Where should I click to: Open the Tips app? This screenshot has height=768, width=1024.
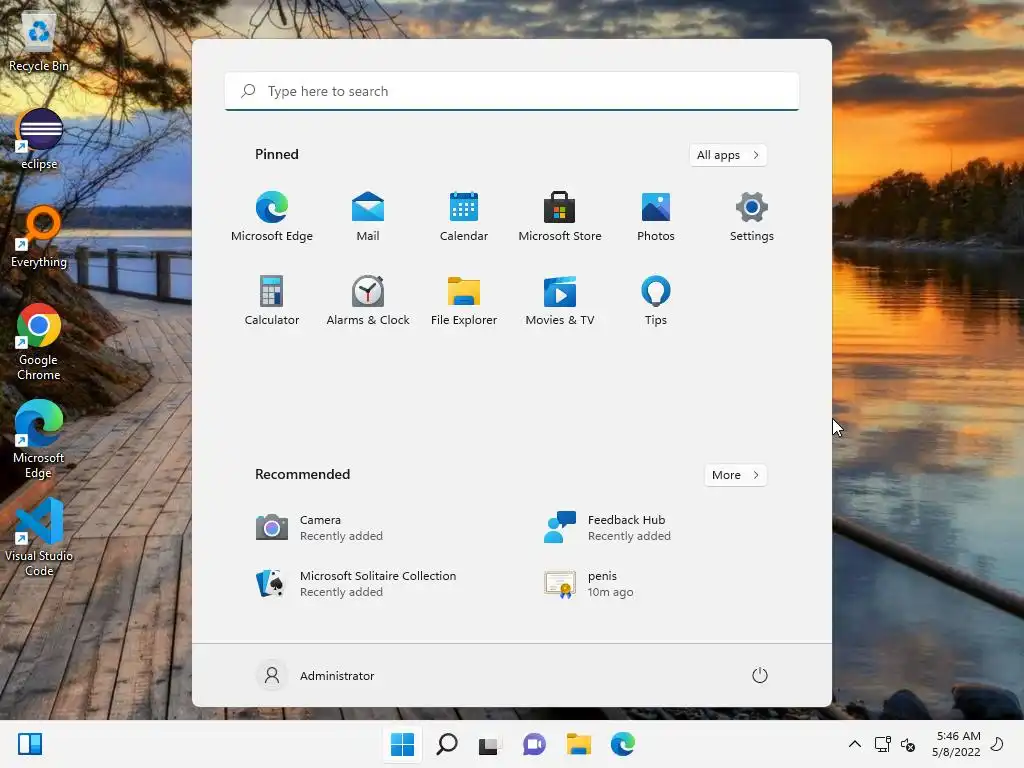click(656, 301)
